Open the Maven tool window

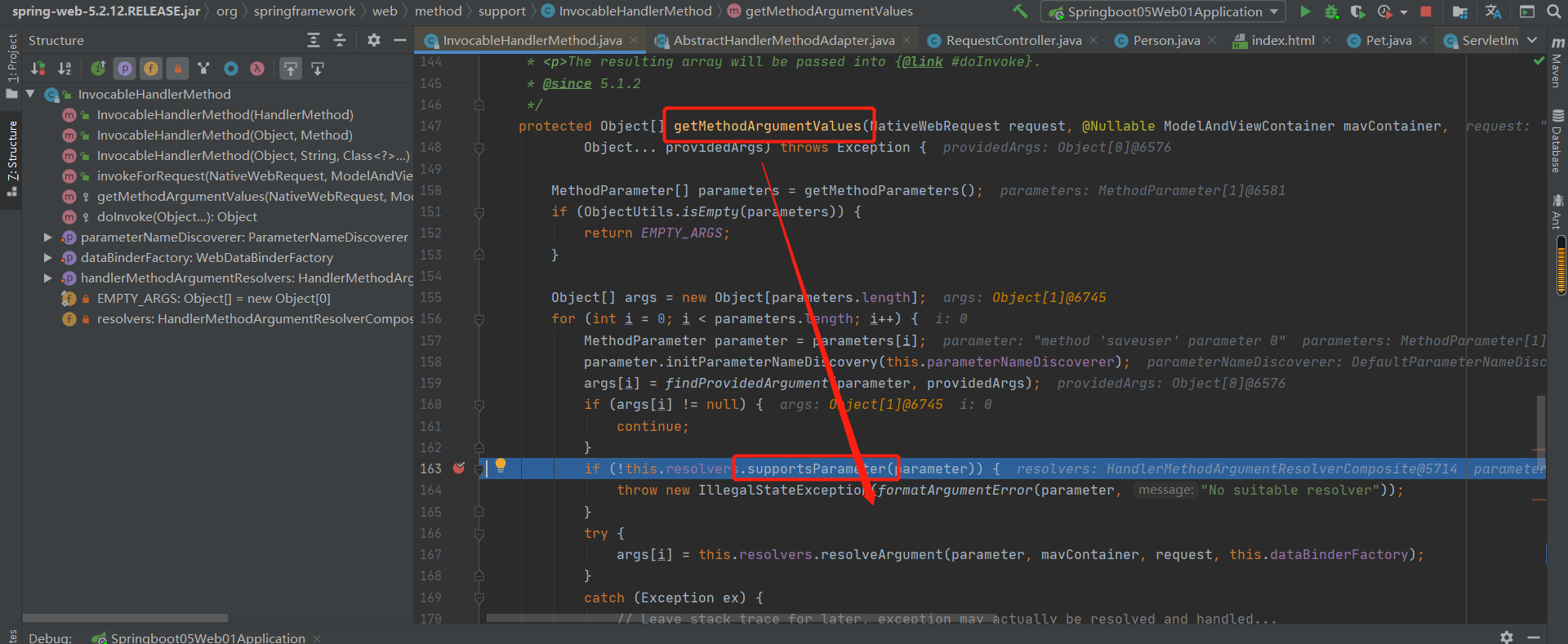[x=1557, y=64]
